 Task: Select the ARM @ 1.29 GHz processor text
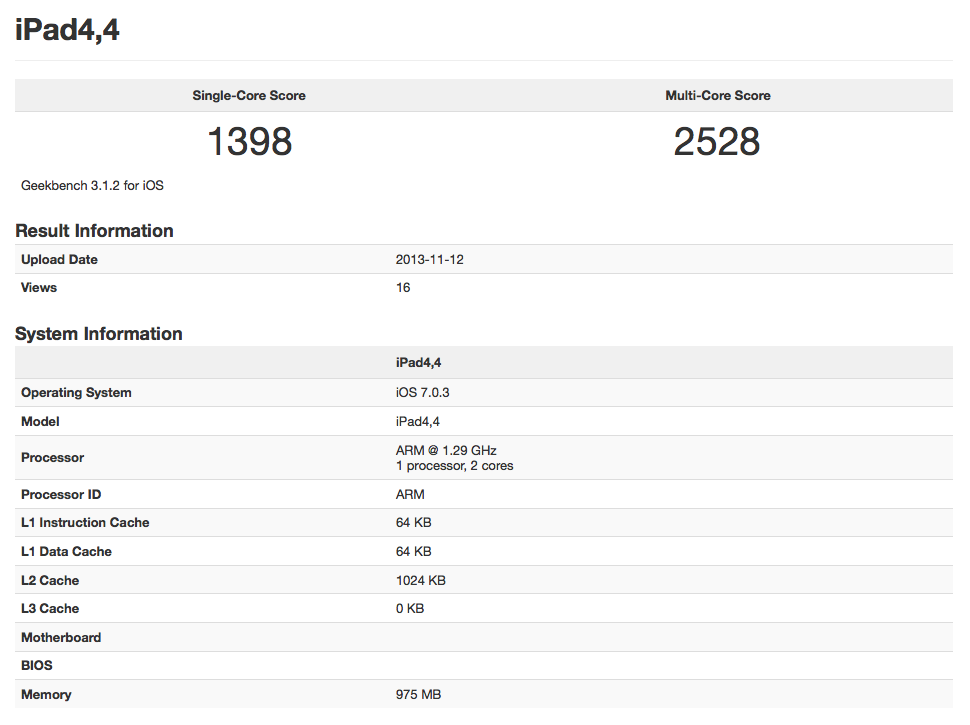[445, 450]
